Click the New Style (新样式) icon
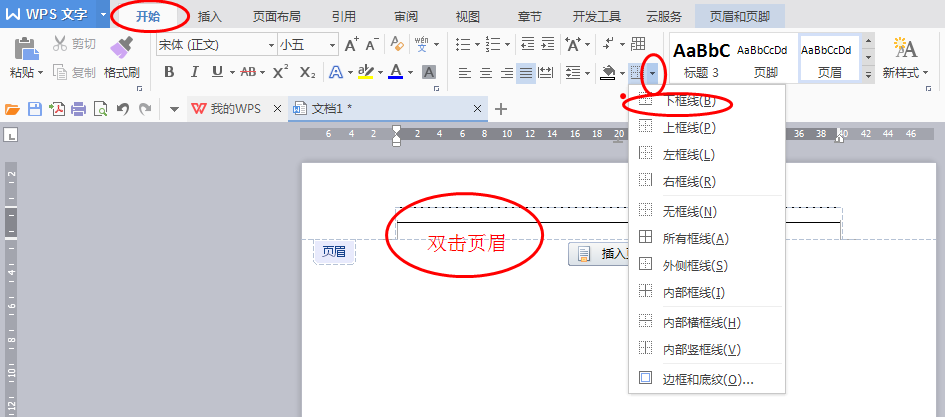945x417 pixels. coord(905,48)
